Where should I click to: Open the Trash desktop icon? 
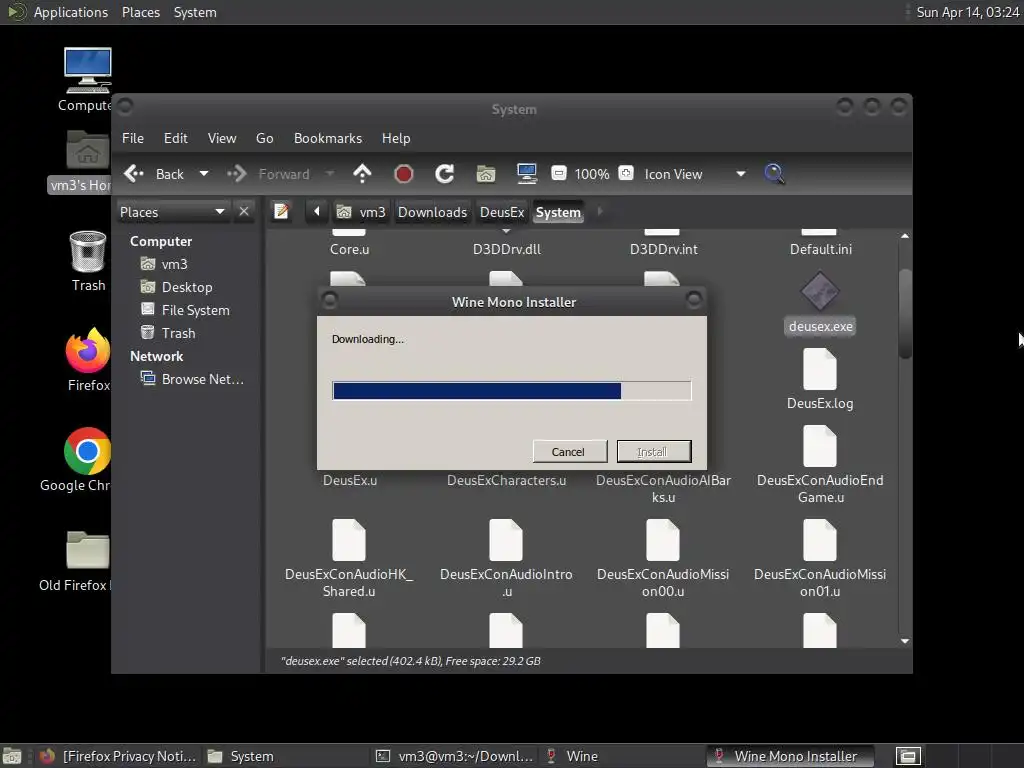[88, 251]
